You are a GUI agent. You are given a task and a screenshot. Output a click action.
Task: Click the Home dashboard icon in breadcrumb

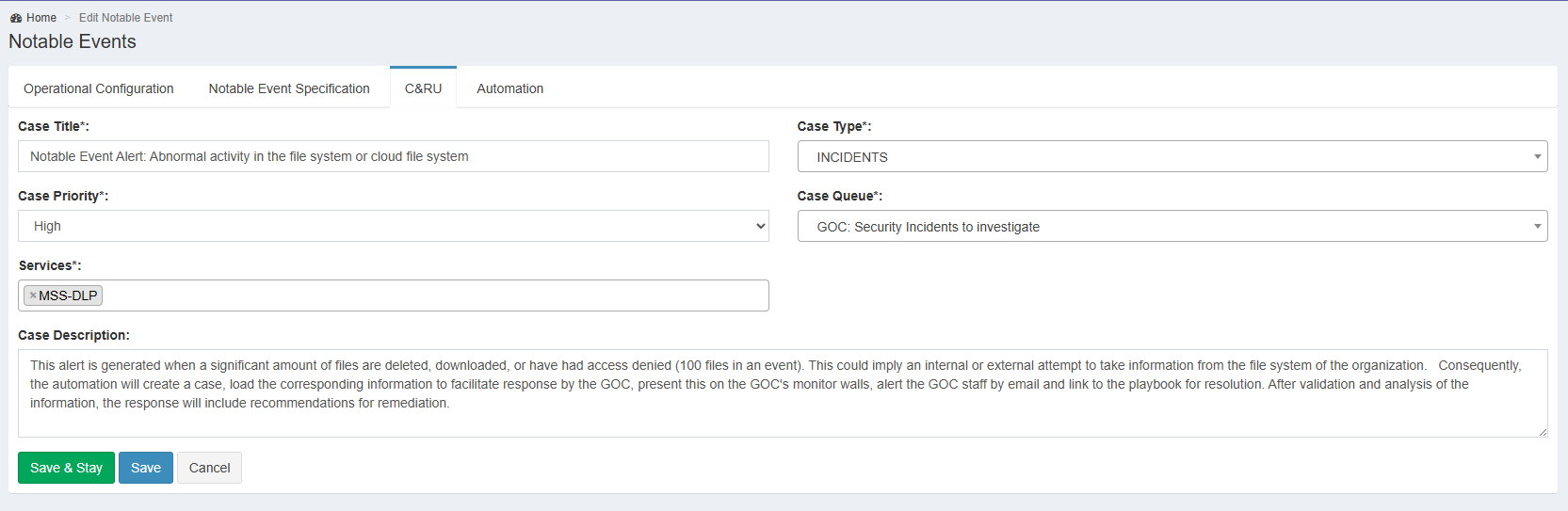[x=16, y=18]
